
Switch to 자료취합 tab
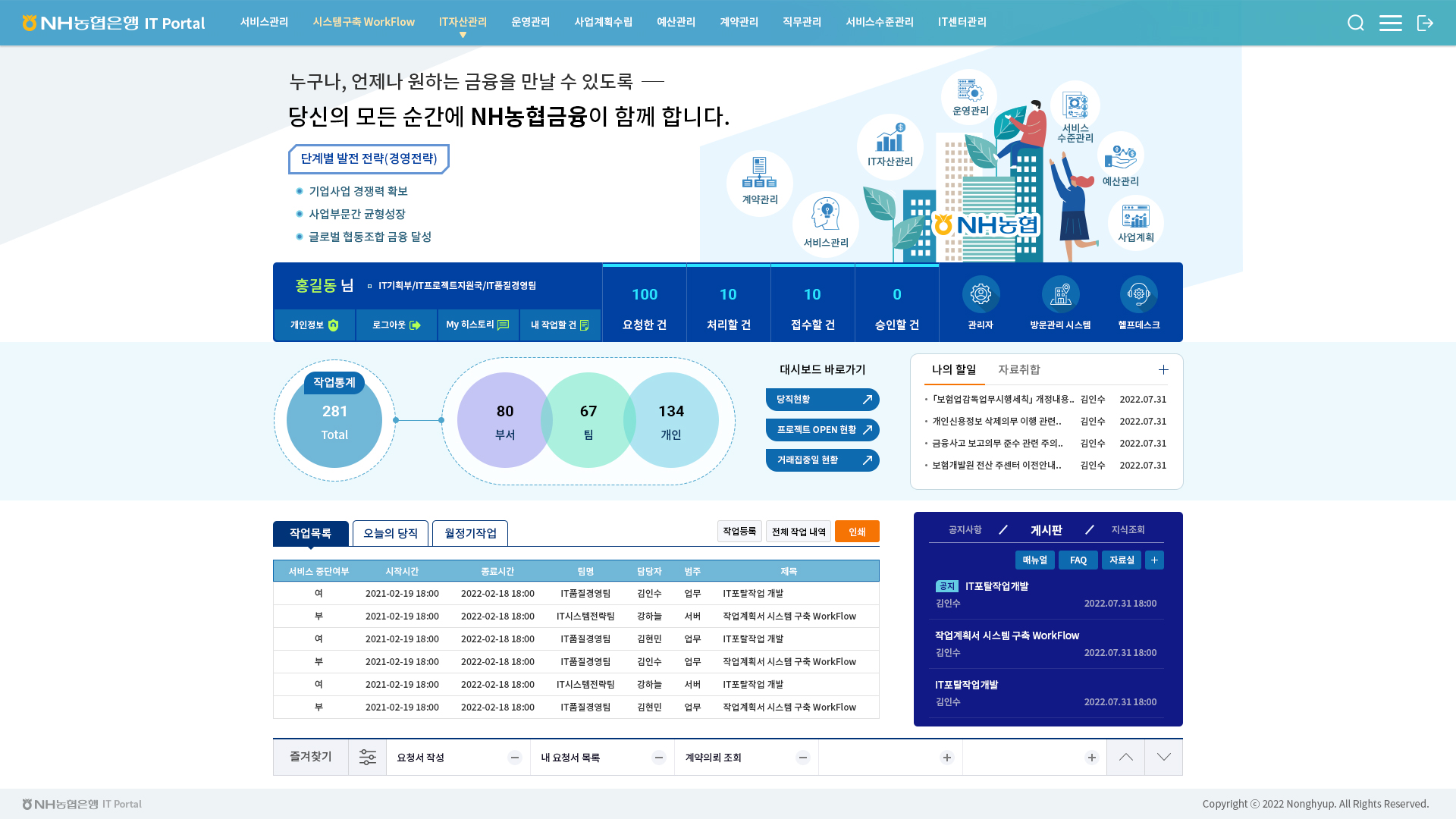(1018, 369)
